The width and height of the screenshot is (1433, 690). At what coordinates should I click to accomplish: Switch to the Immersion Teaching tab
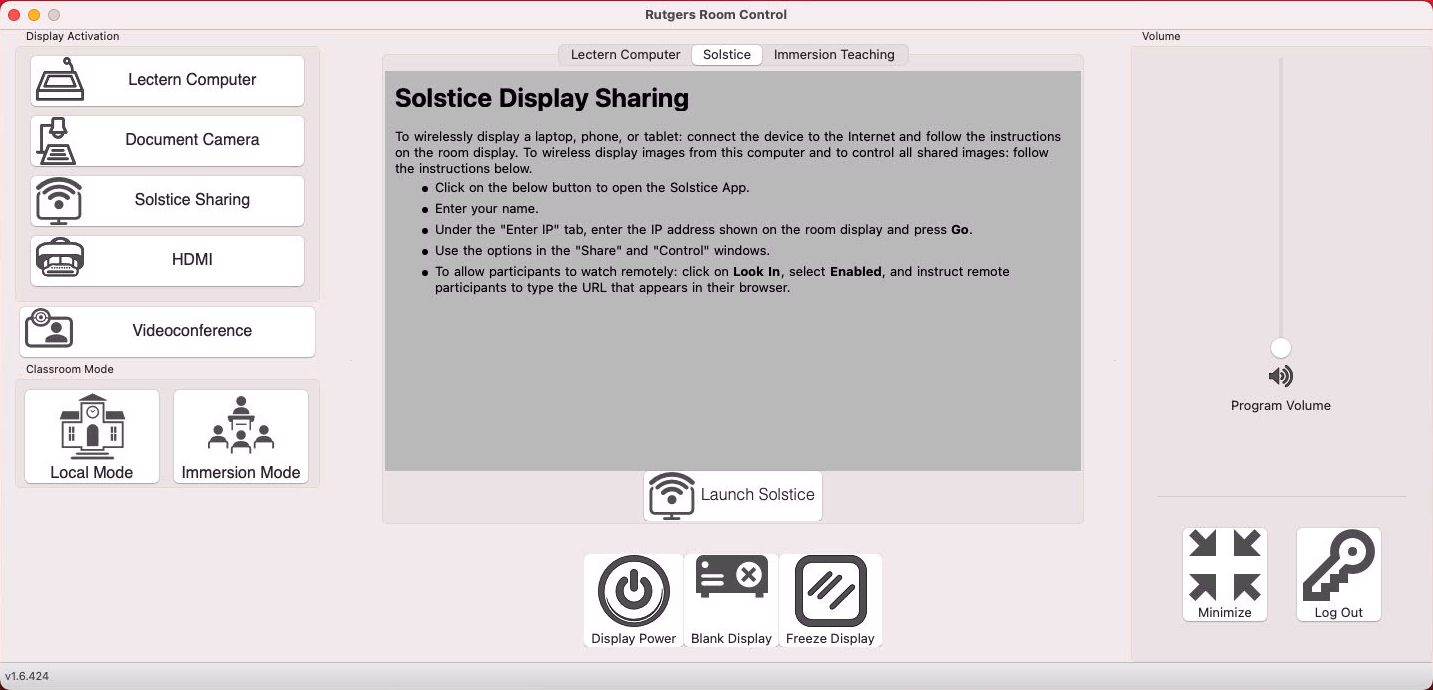coord(834,55)
